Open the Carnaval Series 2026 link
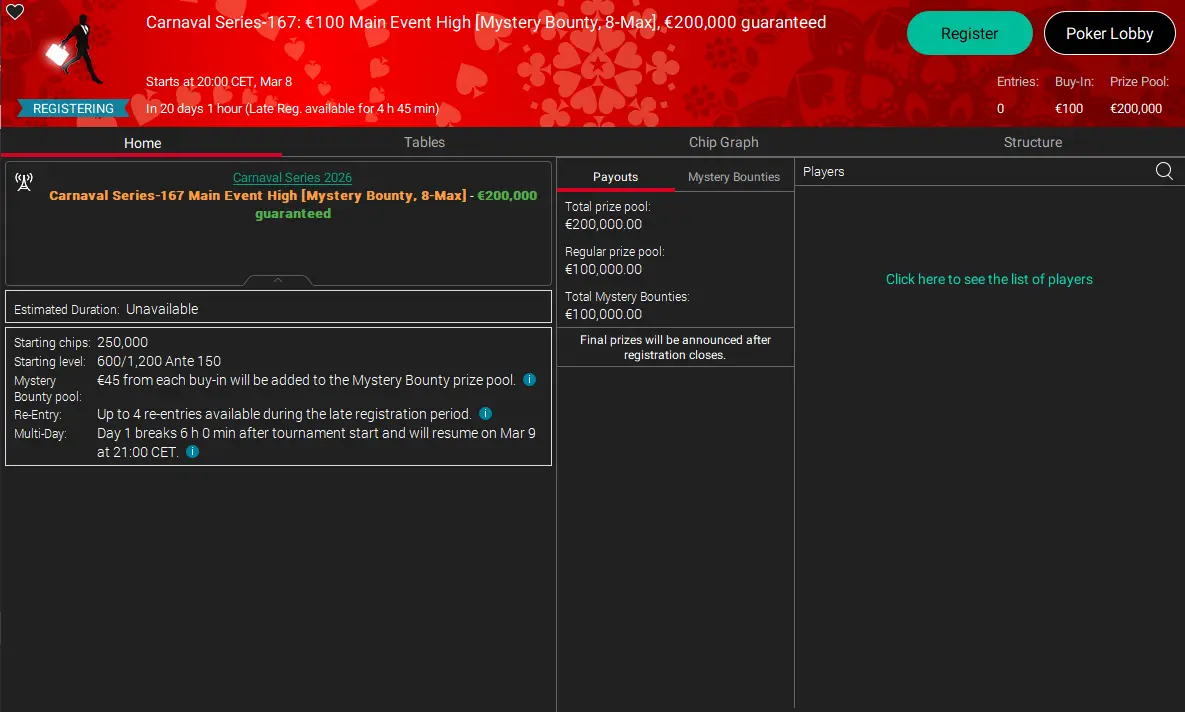Image resolution: width=1185 pixels, height=712 pixels. [x=292, y=178]
